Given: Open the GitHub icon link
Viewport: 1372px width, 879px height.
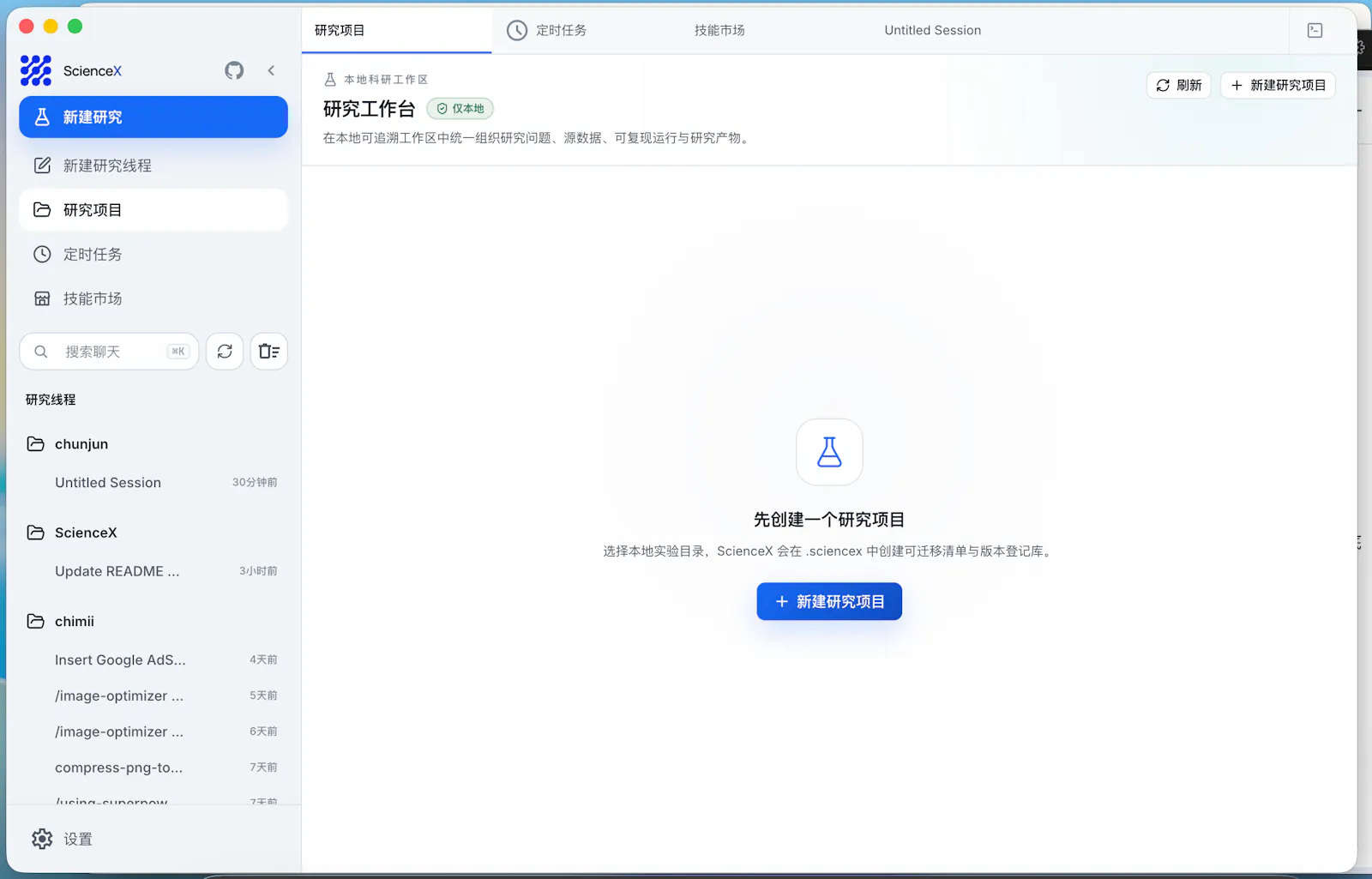Looking at the screenshot, I should tap(234, 70).
